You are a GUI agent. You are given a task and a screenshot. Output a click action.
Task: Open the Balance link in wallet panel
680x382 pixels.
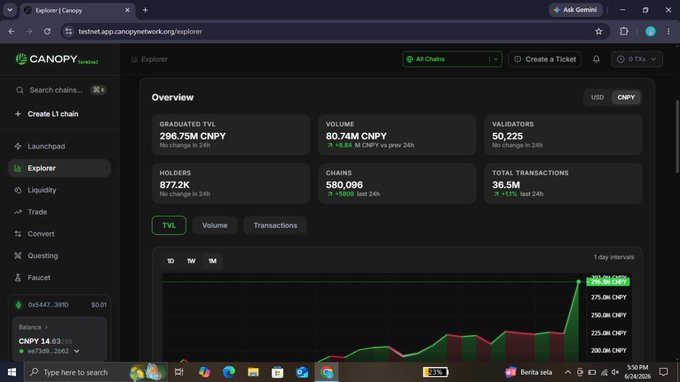tap(33, 327)
